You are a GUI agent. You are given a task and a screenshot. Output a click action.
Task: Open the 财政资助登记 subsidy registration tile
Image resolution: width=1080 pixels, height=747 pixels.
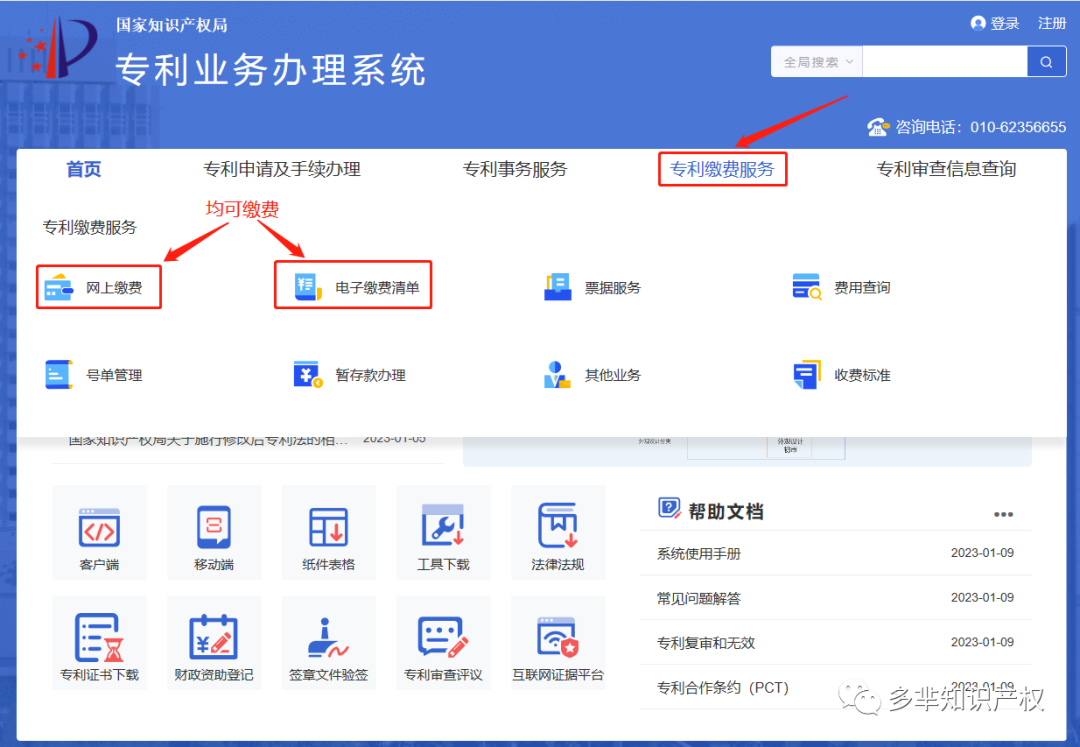click(x=214, y=643)
